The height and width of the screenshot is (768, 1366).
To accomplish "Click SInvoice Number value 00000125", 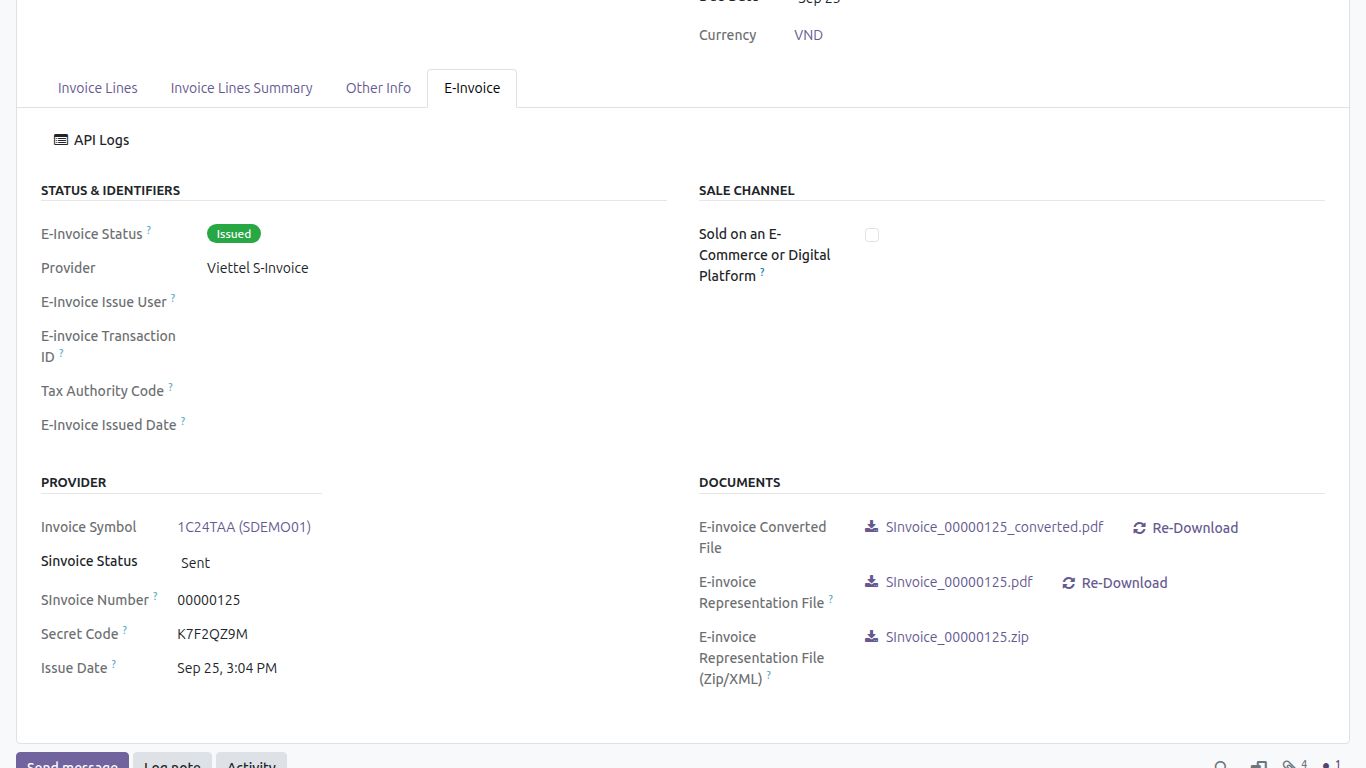I will pyautogui.click(x=209, y=601).
